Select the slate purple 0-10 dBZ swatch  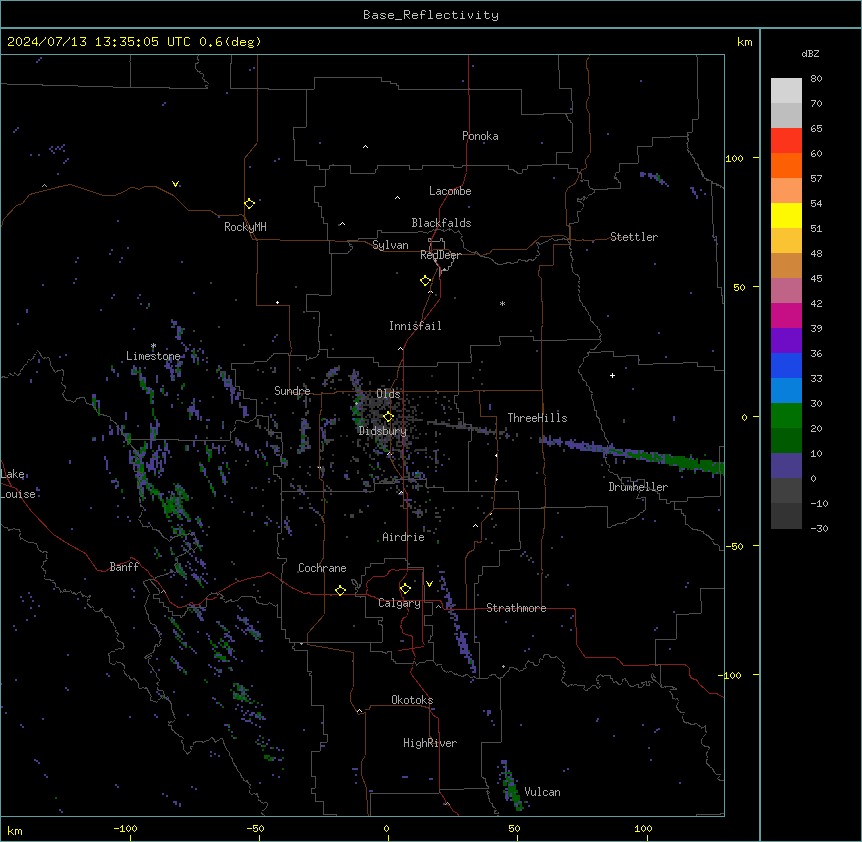(x=786, y=466)
